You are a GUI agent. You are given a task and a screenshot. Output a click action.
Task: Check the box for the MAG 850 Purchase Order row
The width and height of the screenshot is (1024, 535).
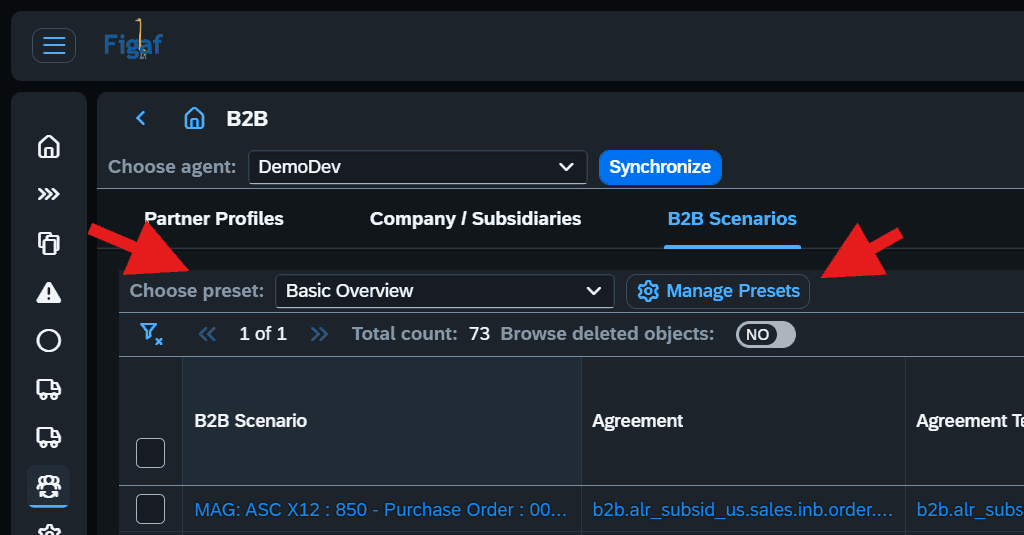click(150, 509)
